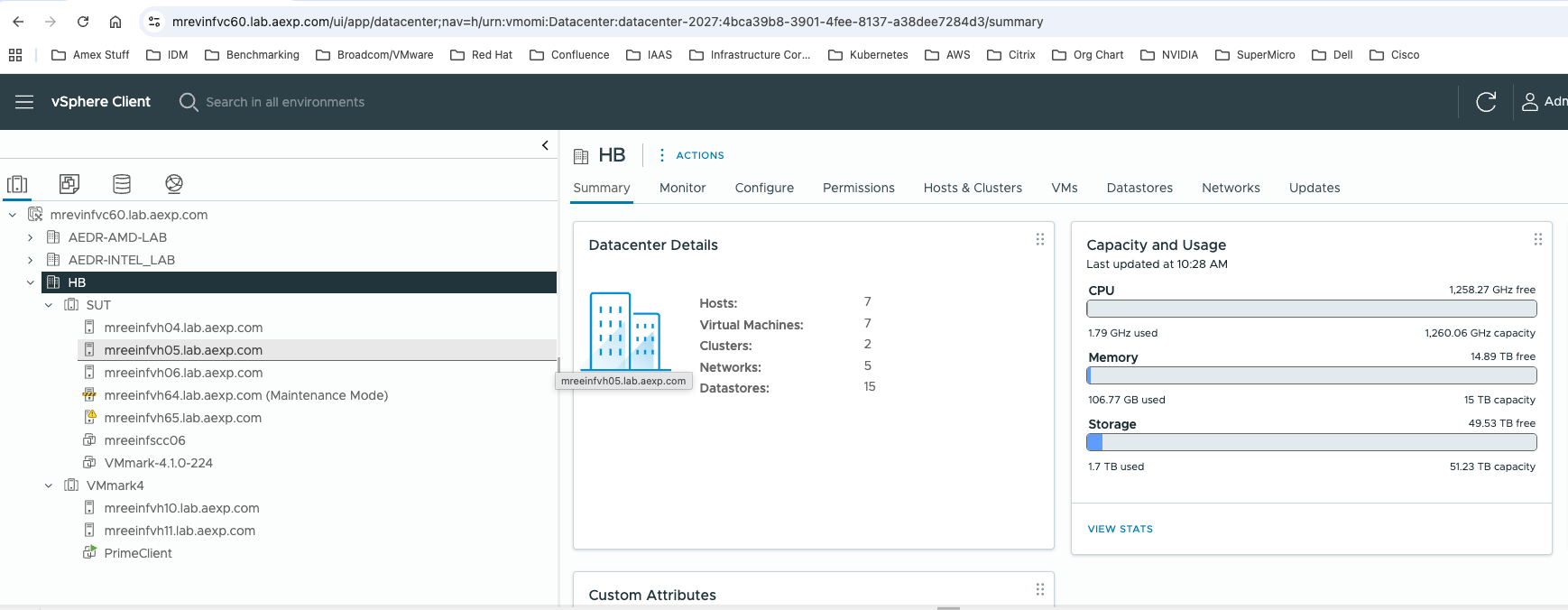This screenshot has height=610, width=1568.
Task: Select host mreeinfvh05.lab.aexp.com in tree
Action: tap(183, 350)
